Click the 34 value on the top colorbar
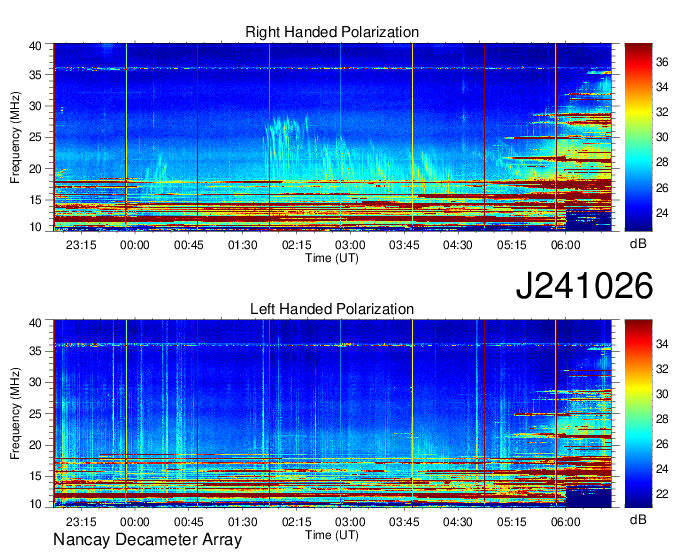The height and width of the screenshot is (552, 680). click(662, 88)
